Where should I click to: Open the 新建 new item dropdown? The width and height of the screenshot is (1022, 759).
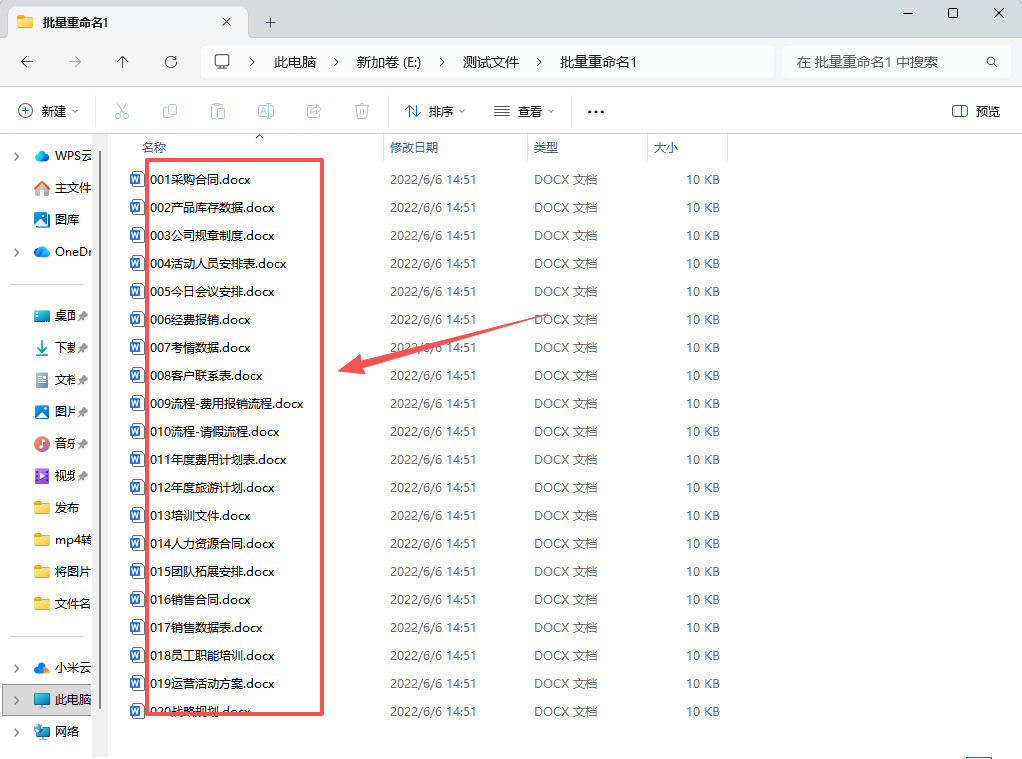(48, 112)
